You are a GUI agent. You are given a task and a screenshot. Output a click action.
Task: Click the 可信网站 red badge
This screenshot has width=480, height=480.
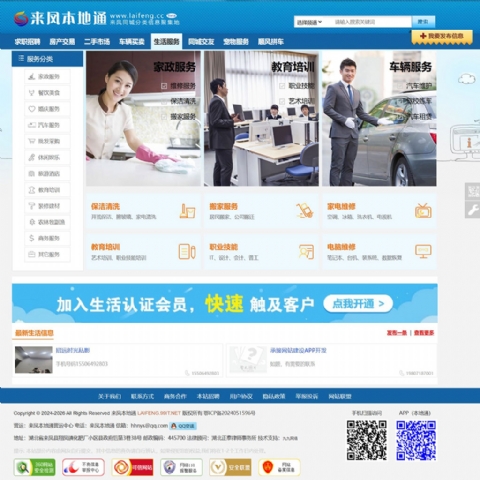132,467
